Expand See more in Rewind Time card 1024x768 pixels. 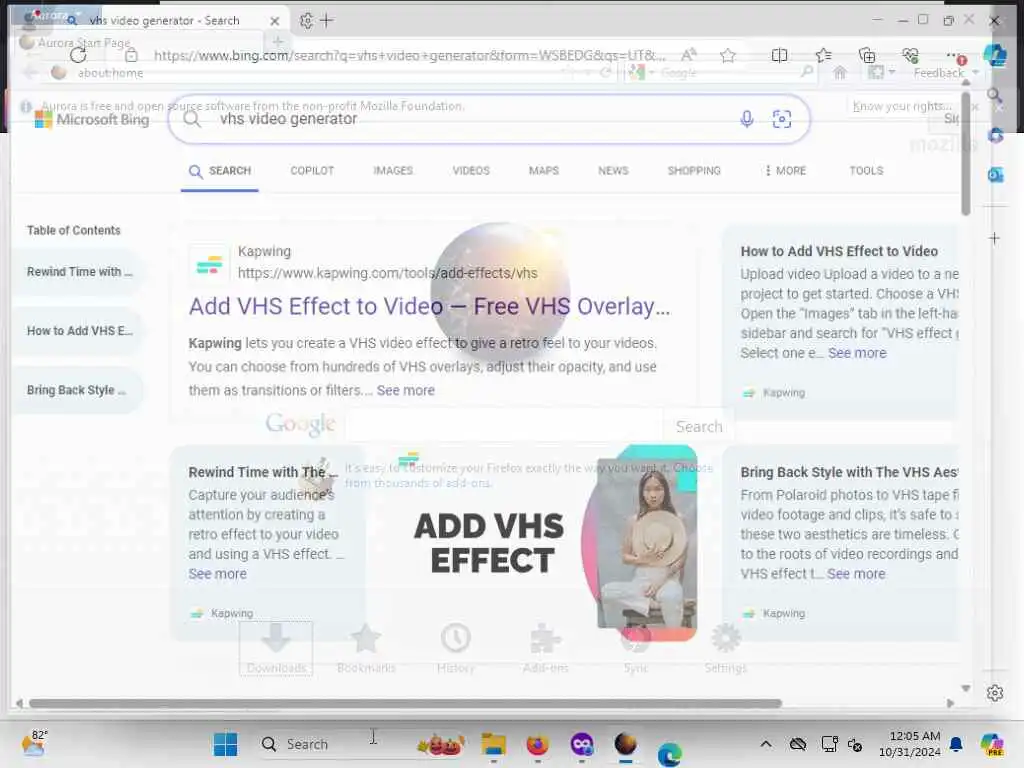217,574
